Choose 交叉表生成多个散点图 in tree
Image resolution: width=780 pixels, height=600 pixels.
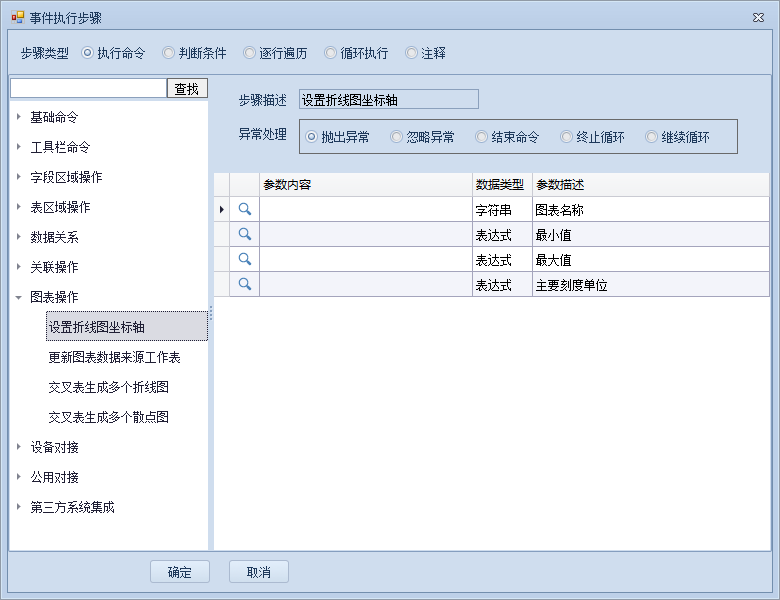108,417
